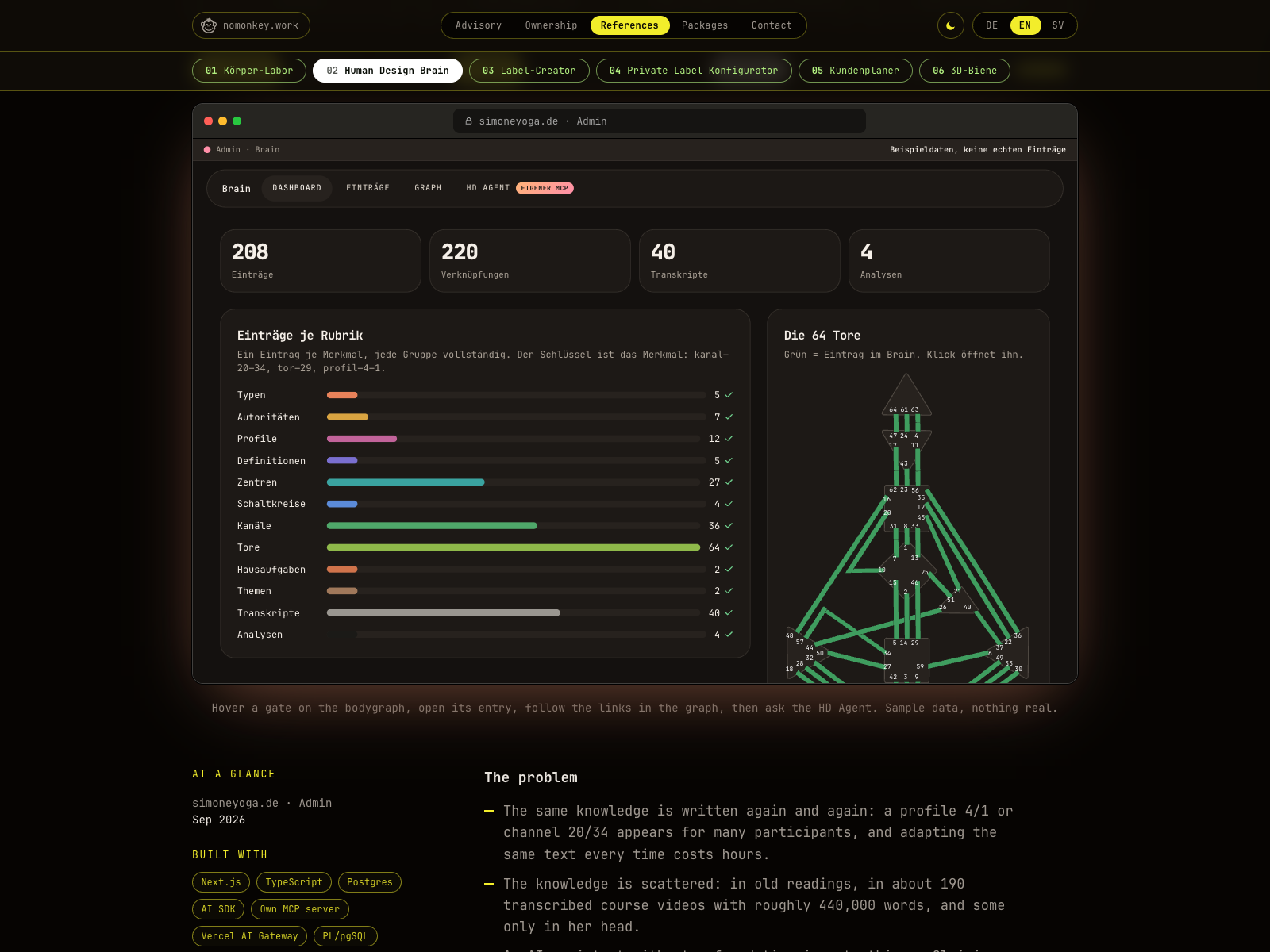Open the 220 Verknüpfungen stat card
Viewport: 1270px width, 952px height.
tap(530, 261)
